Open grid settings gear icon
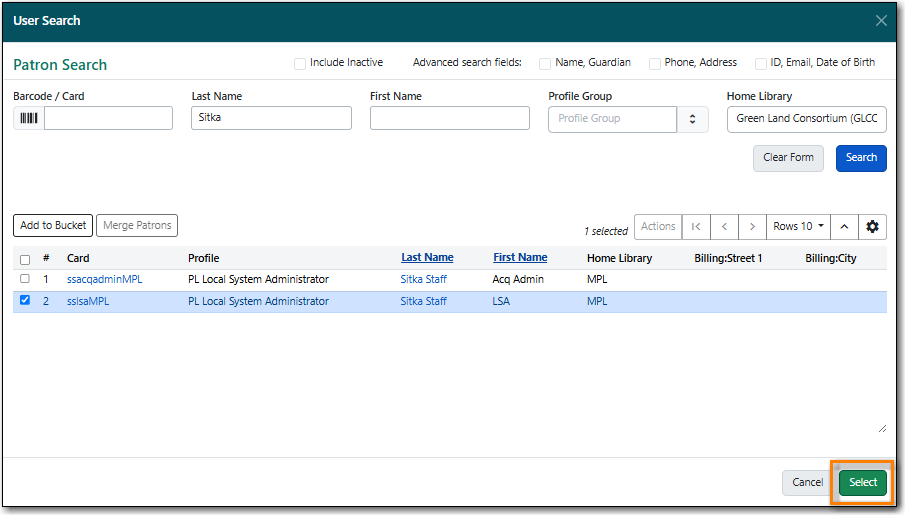Screen dimensions: 905x515 pos(872,226)
